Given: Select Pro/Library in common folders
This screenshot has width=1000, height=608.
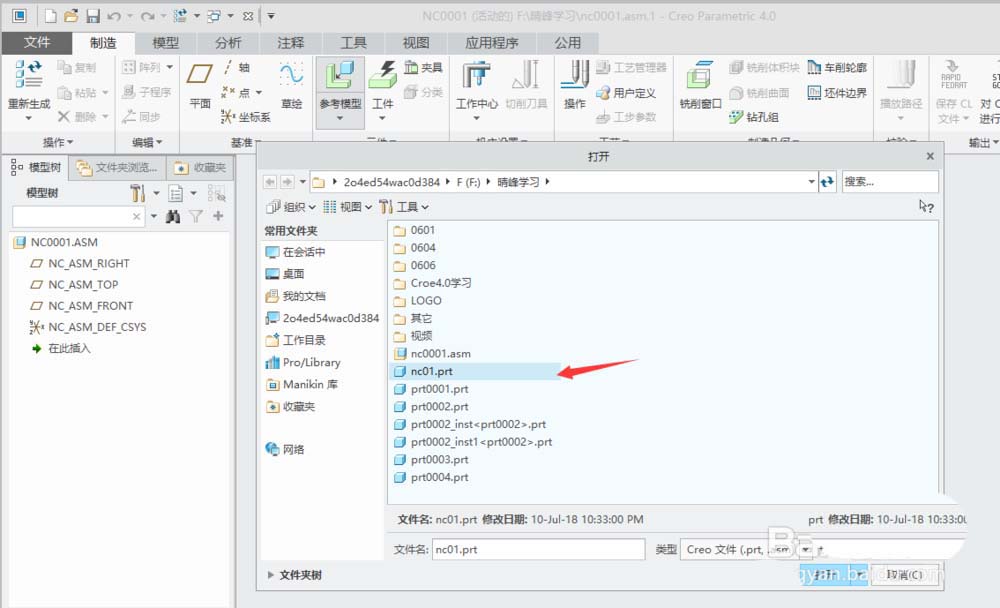Looking at the screenshot, I should point(303,362).
